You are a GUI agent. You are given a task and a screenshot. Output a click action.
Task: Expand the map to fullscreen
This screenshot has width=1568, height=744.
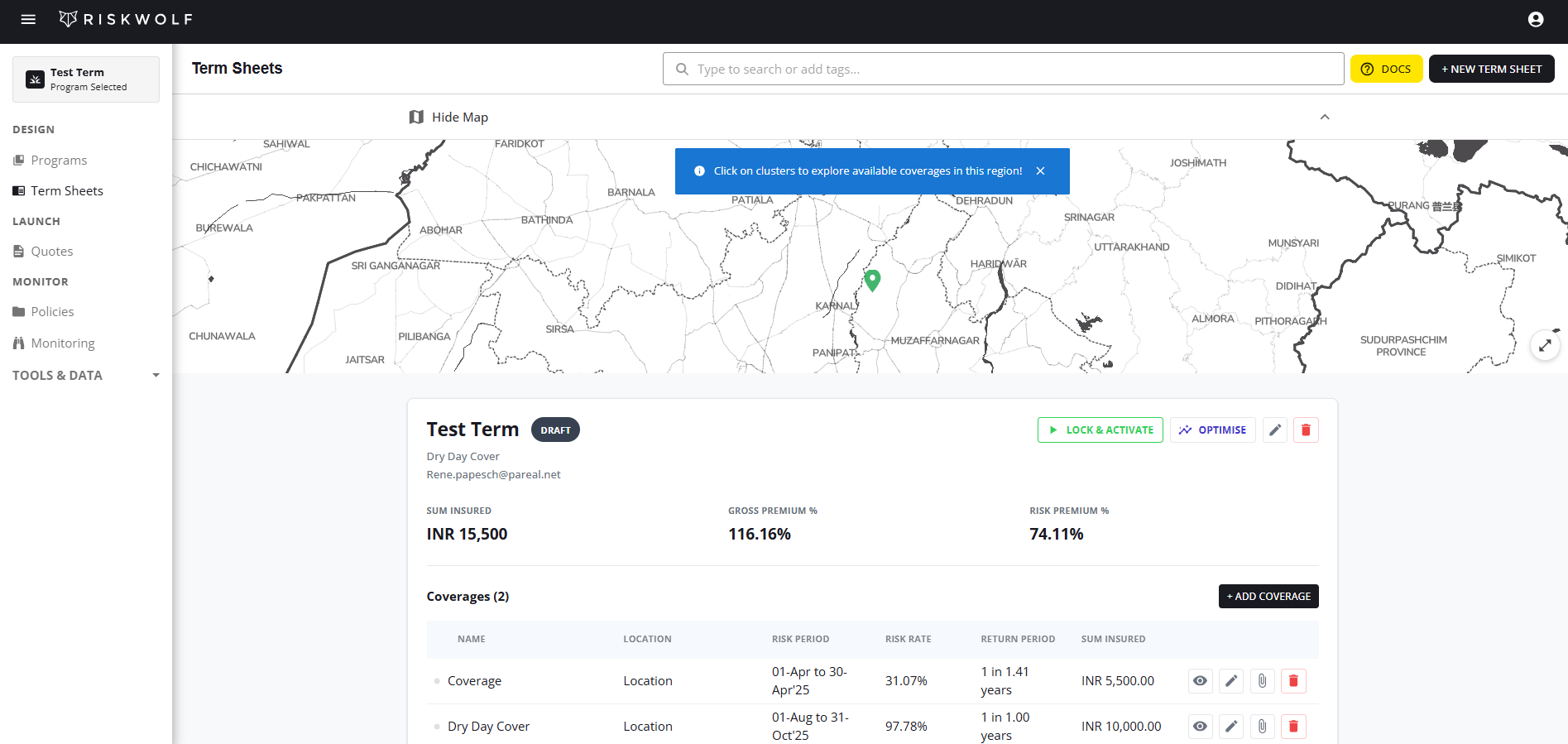tap(1545, 345)
